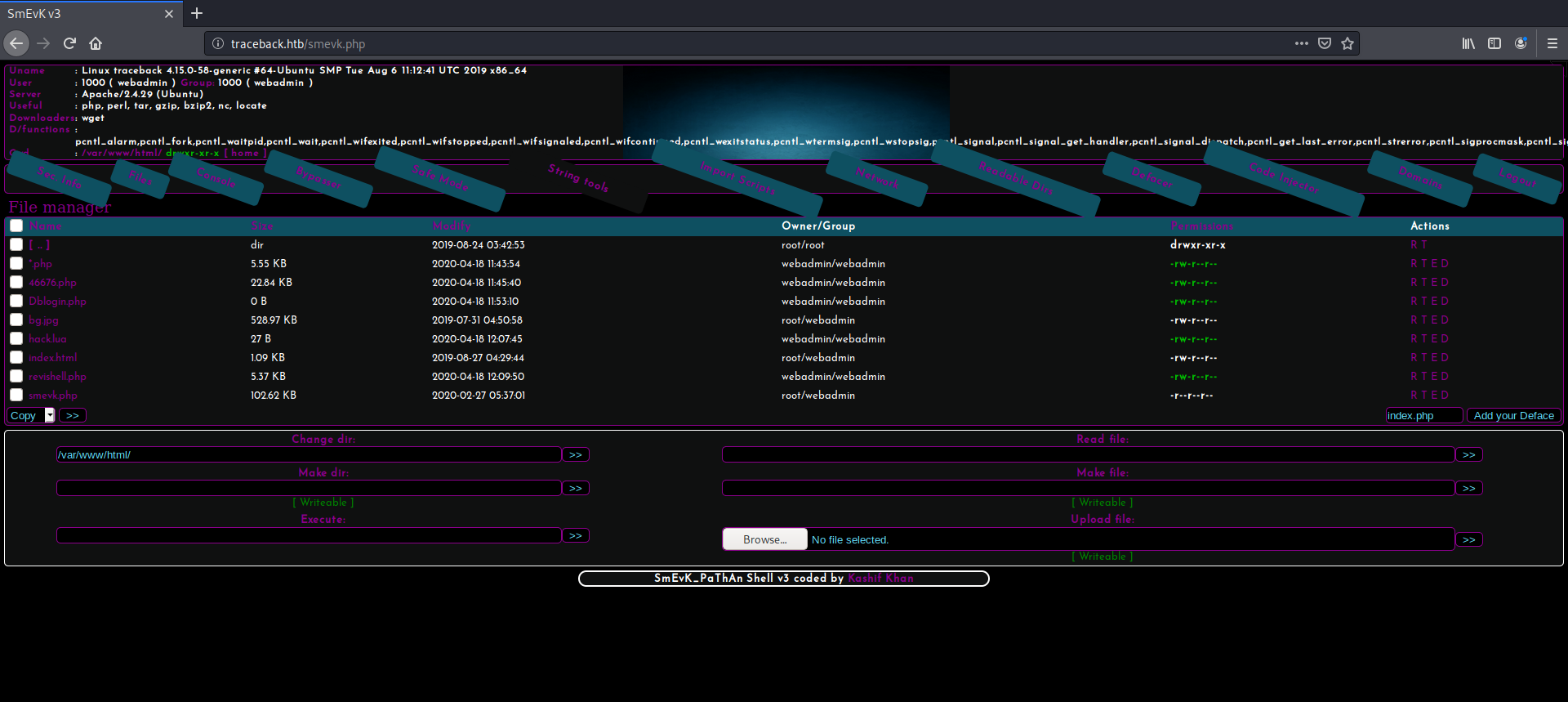Open the hamburger application menu
Viewport: 1568px width, 702px height.
click(1552, 43)
